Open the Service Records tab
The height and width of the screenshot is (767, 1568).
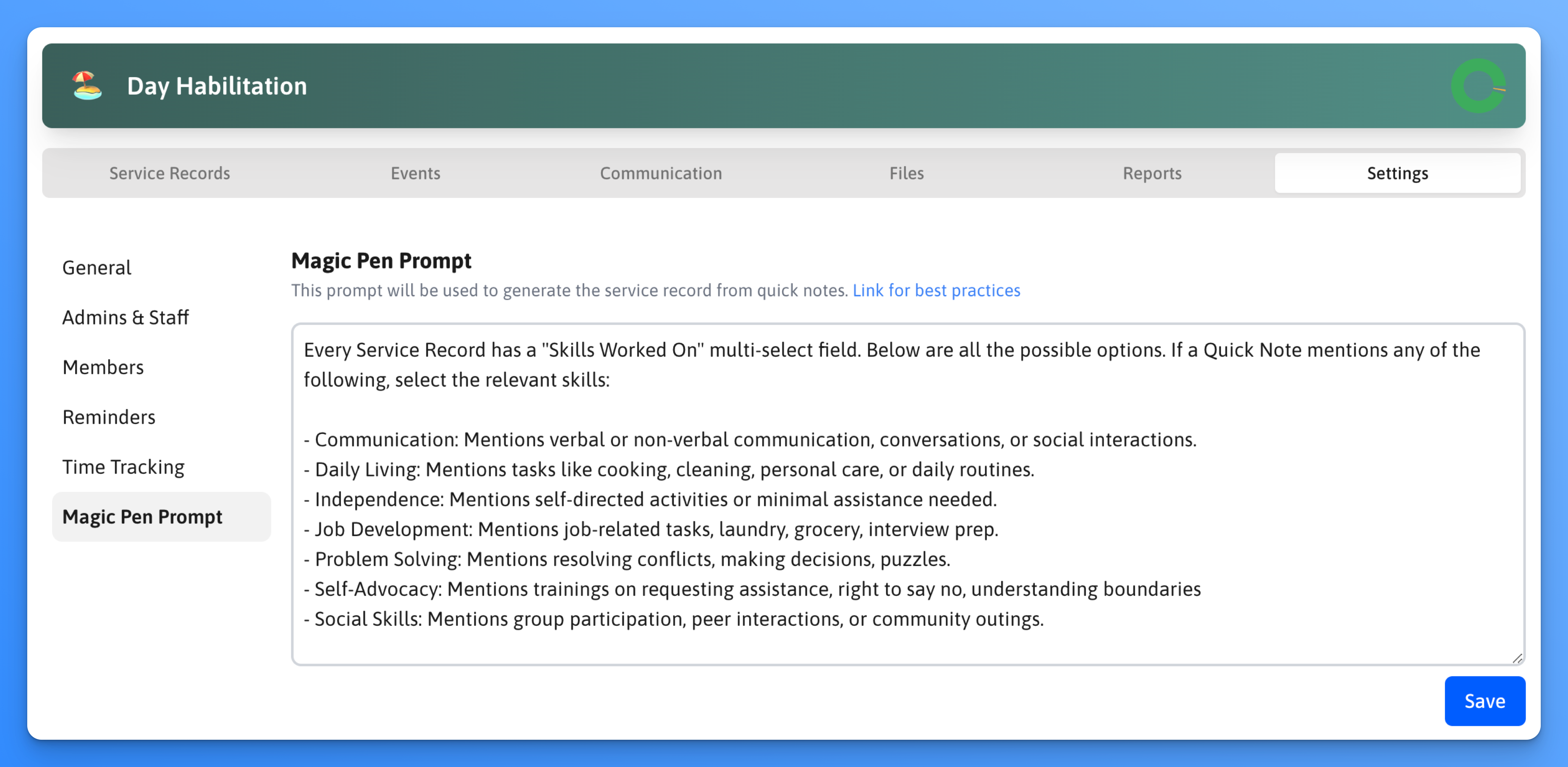coord(169,174)
